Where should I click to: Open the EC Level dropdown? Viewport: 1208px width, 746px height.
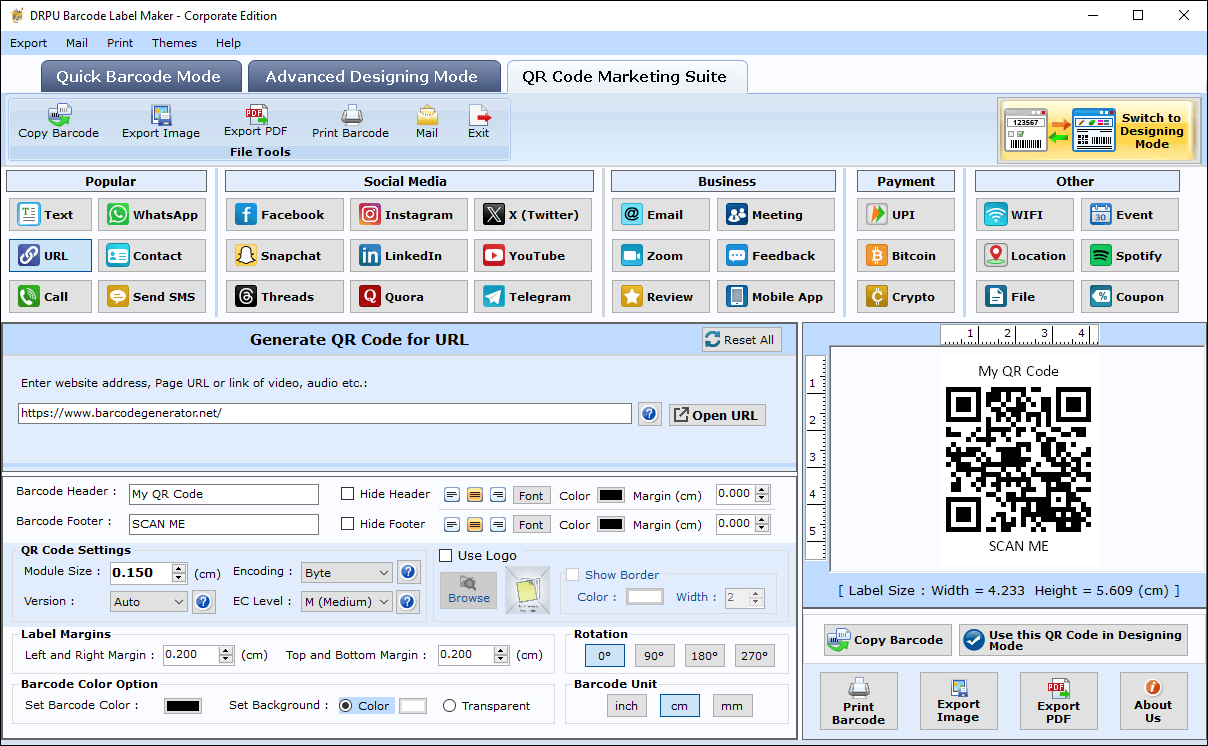pyautogui.click(x=347, y=602)
